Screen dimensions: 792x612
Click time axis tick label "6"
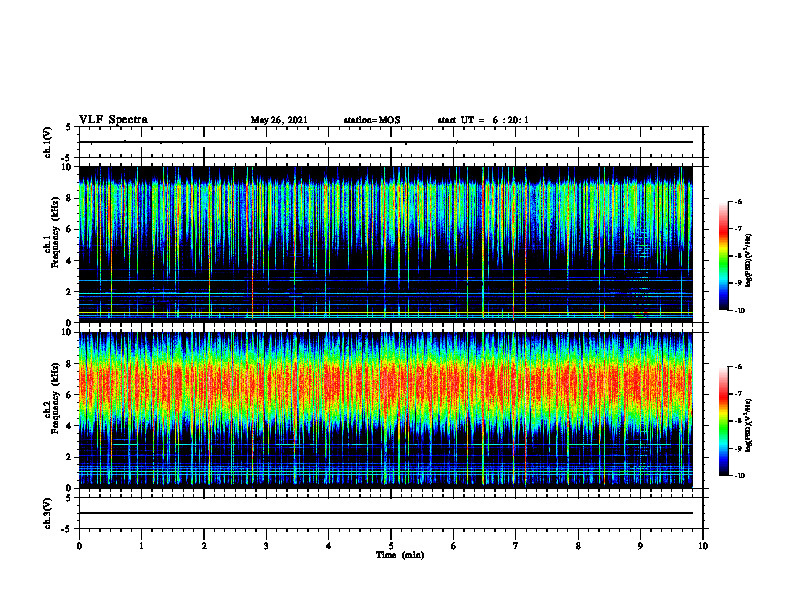[x=454, y=545]
